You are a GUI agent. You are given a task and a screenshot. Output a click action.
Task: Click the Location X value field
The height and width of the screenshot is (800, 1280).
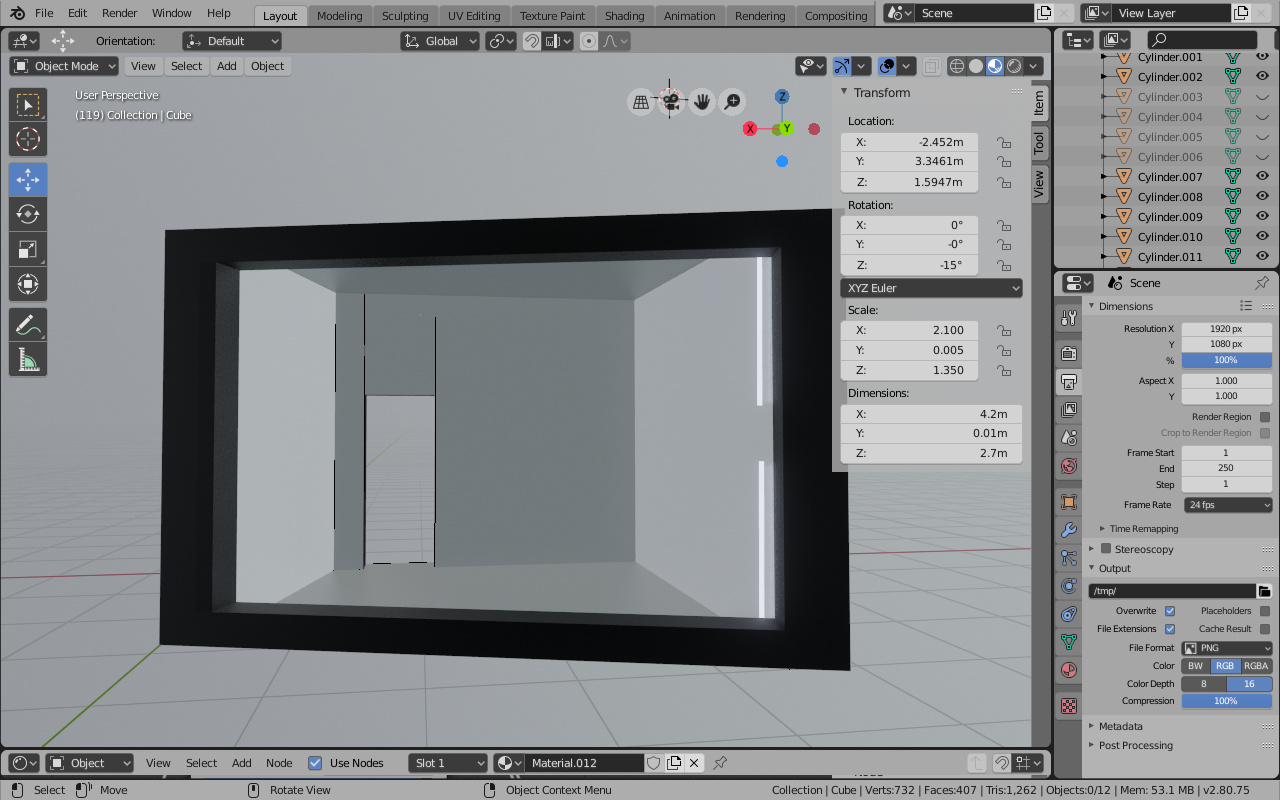(909, 142)
